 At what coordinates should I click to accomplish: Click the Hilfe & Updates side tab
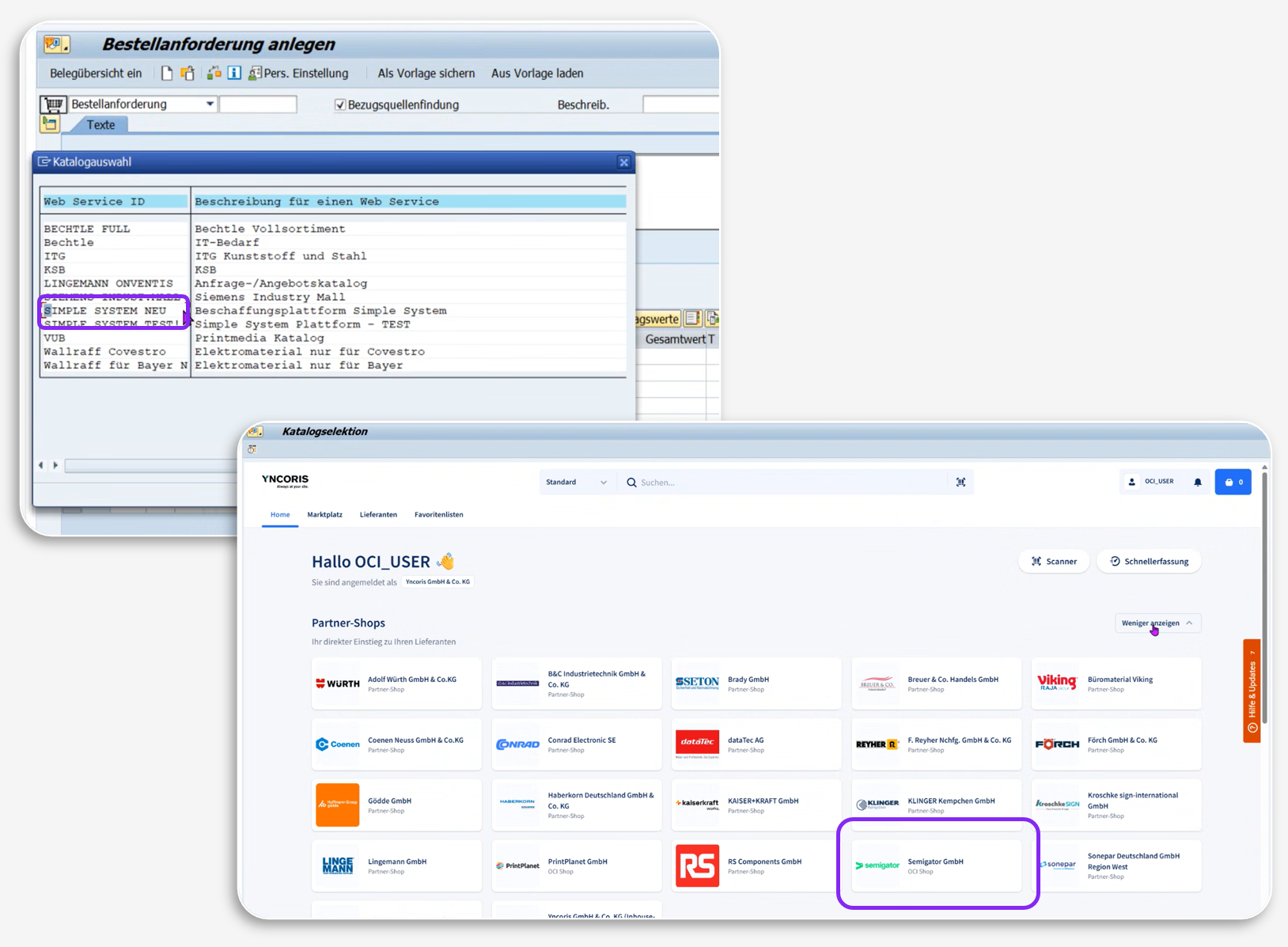pos(1252,691)
